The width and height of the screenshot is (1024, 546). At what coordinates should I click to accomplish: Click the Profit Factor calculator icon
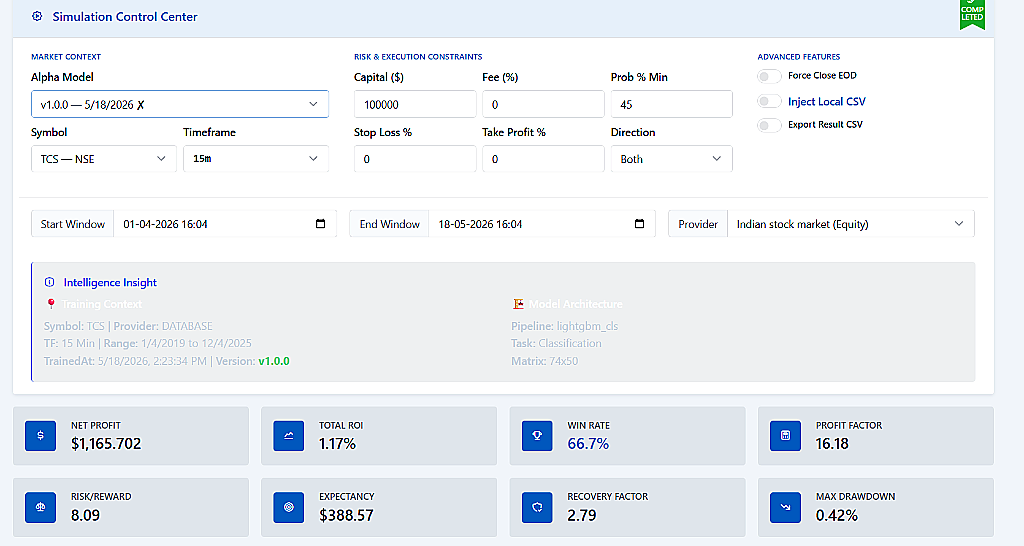coord(786,436)
